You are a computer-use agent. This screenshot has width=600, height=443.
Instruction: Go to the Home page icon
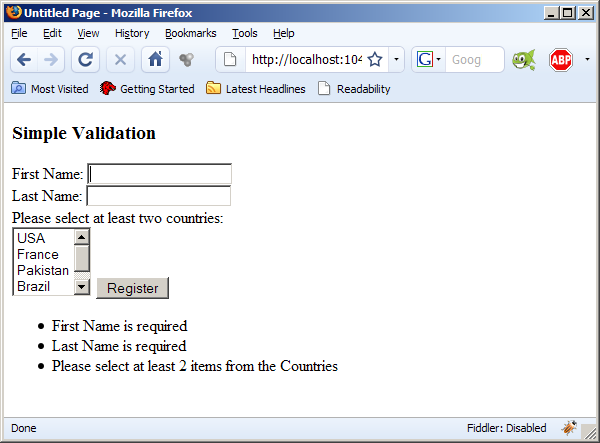pos(155,59)
